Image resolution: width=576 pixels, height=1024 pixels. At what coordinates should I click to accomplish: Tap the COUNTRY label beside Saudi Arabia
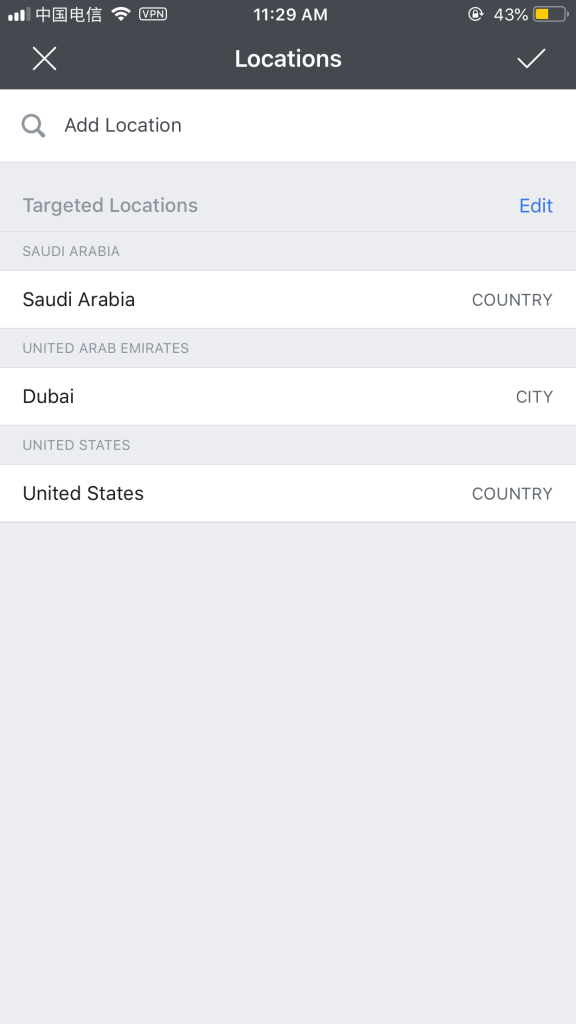[512, 300]
